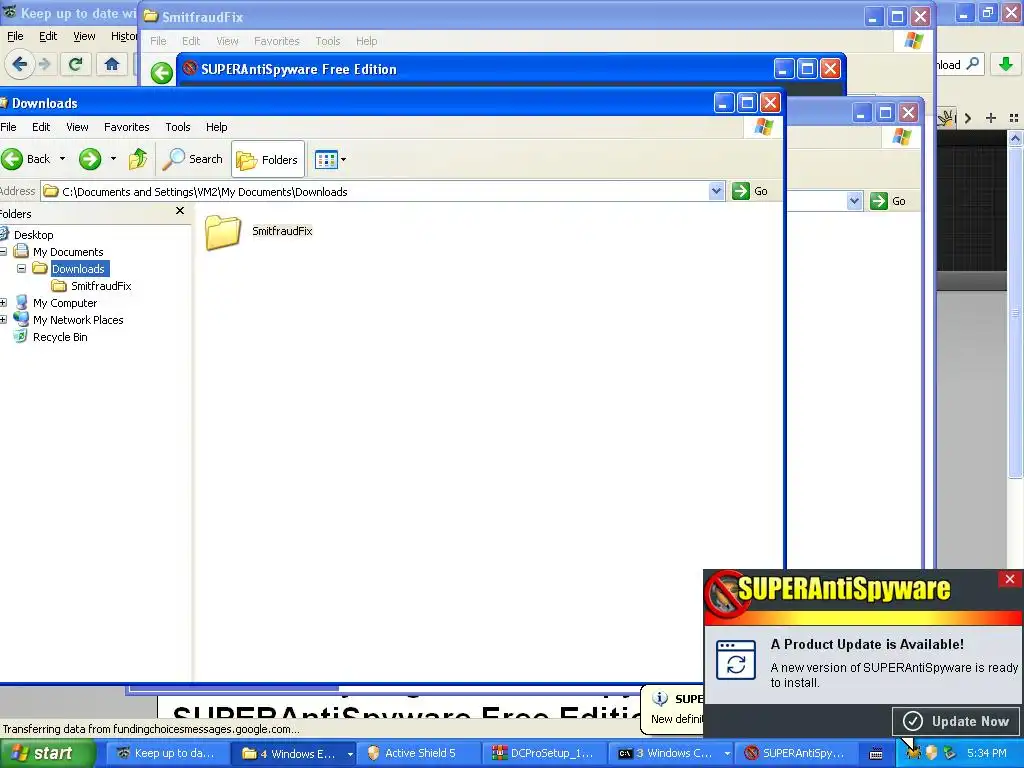Open the '3 Windows C...' taskbar group
This screenshot has height=768, width=1024.
pos(673,753)
